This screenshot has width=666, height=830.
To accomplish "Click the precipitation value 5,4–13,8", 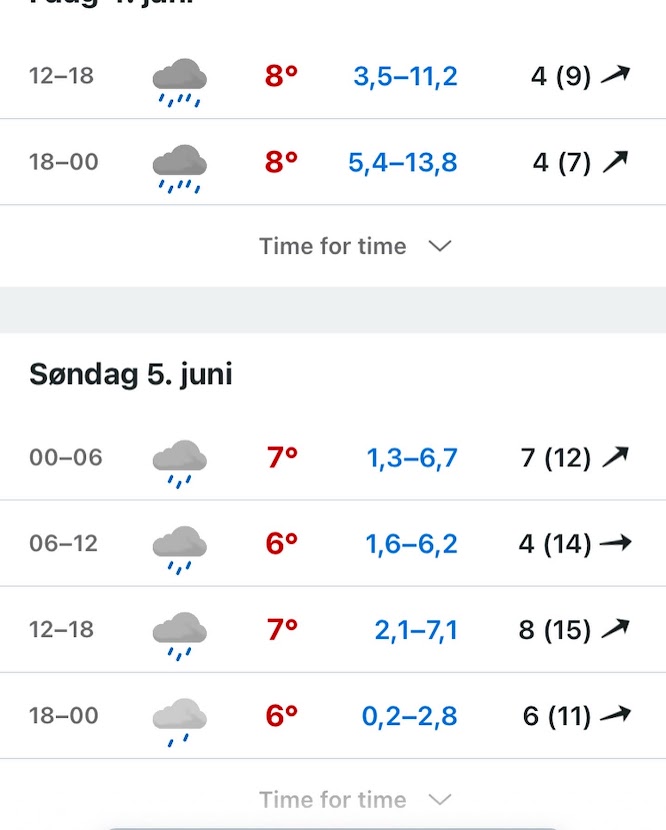I will [403, 161].
